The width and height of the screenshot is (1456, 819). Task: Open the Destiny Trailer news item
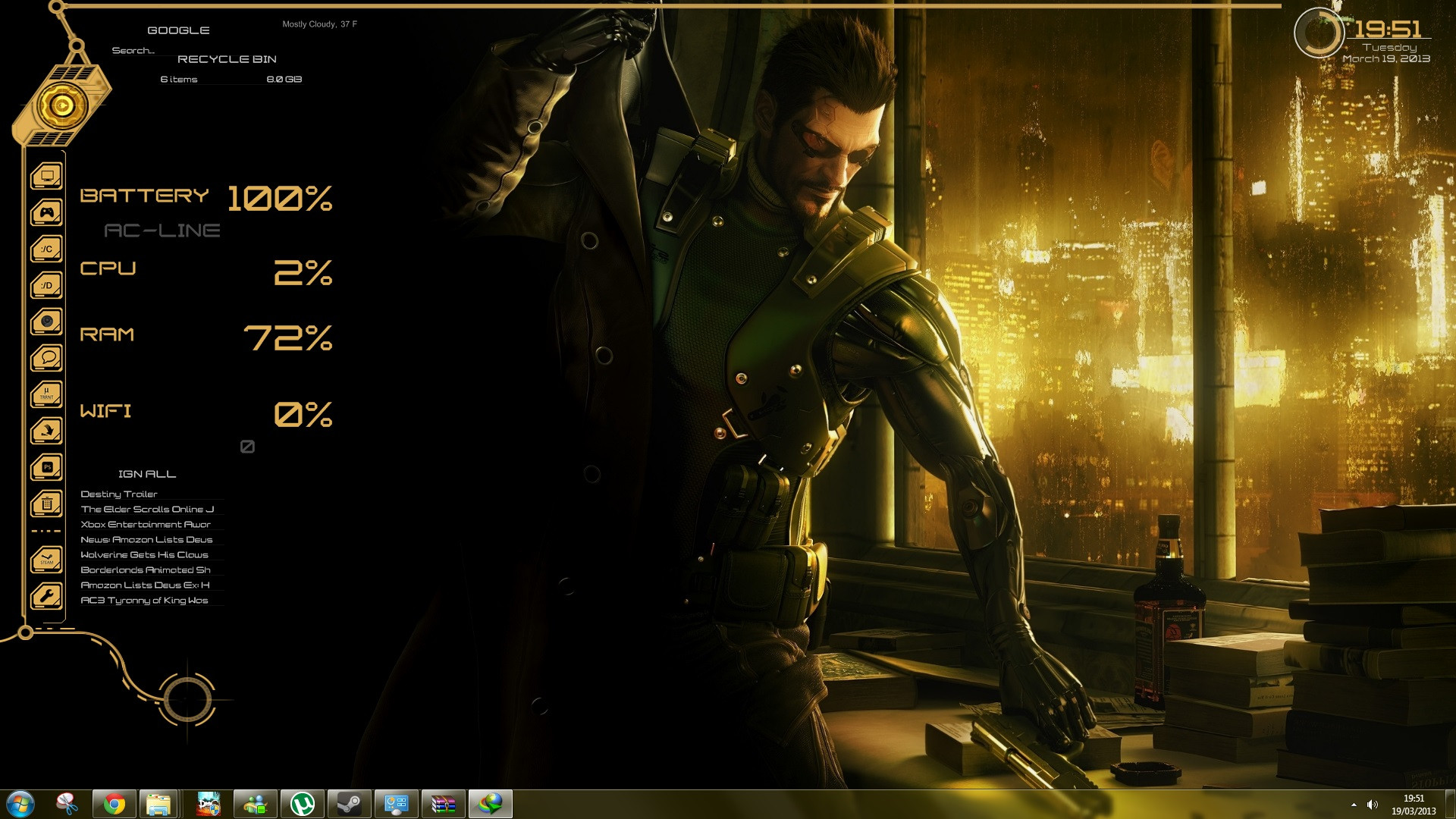[119, 494]
